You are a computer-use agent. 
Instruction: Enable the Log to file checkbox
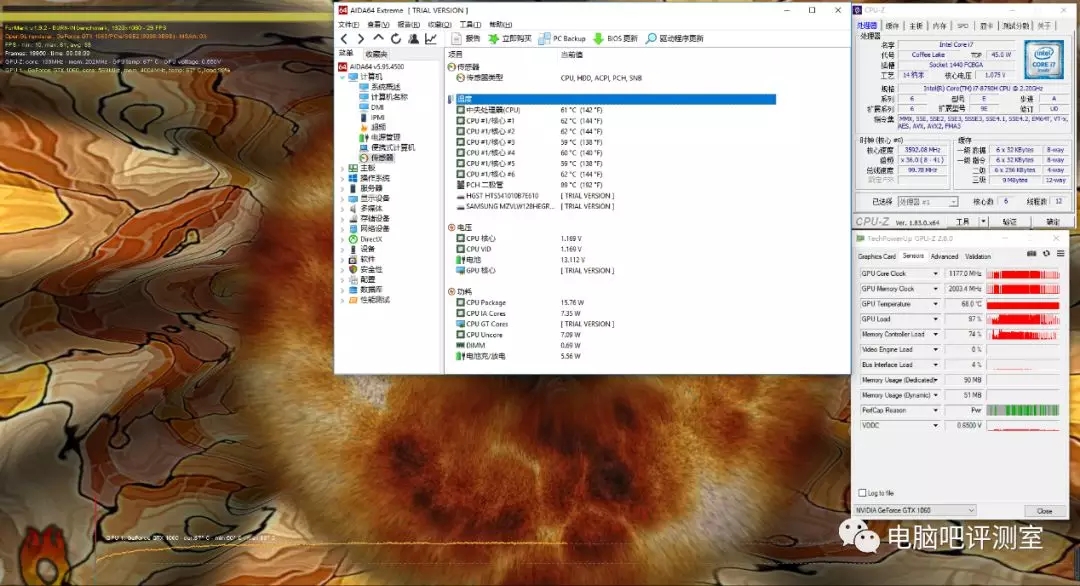pos(863,493)
